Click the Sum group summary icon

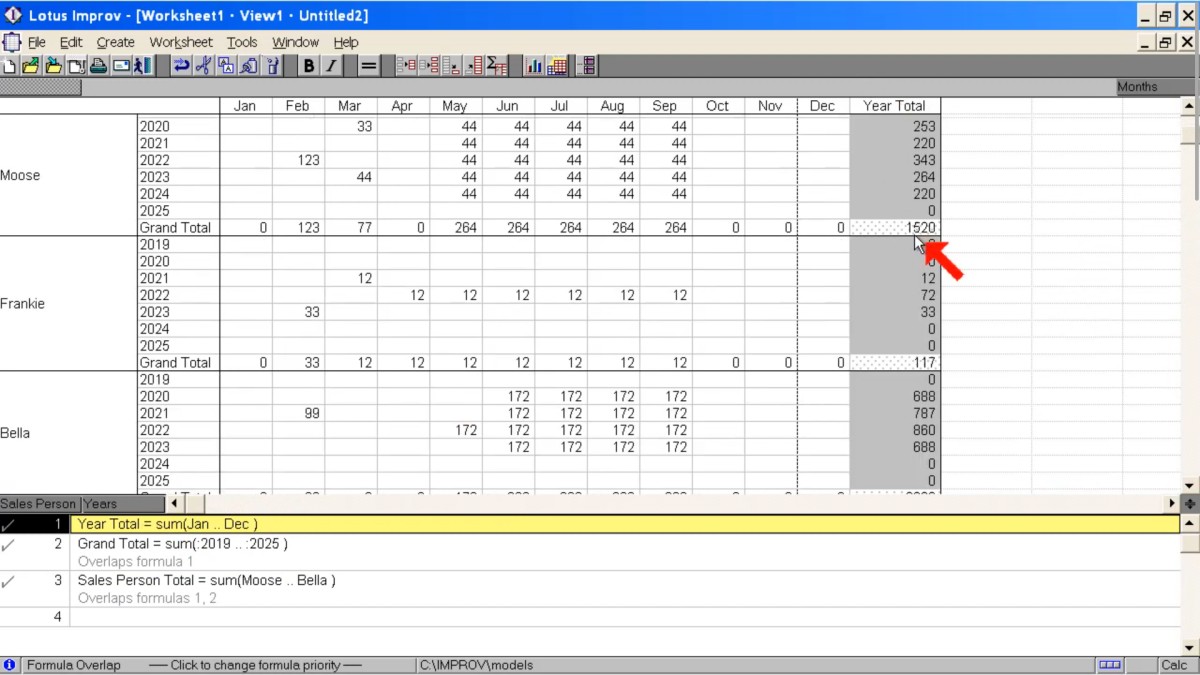[497, 66]
